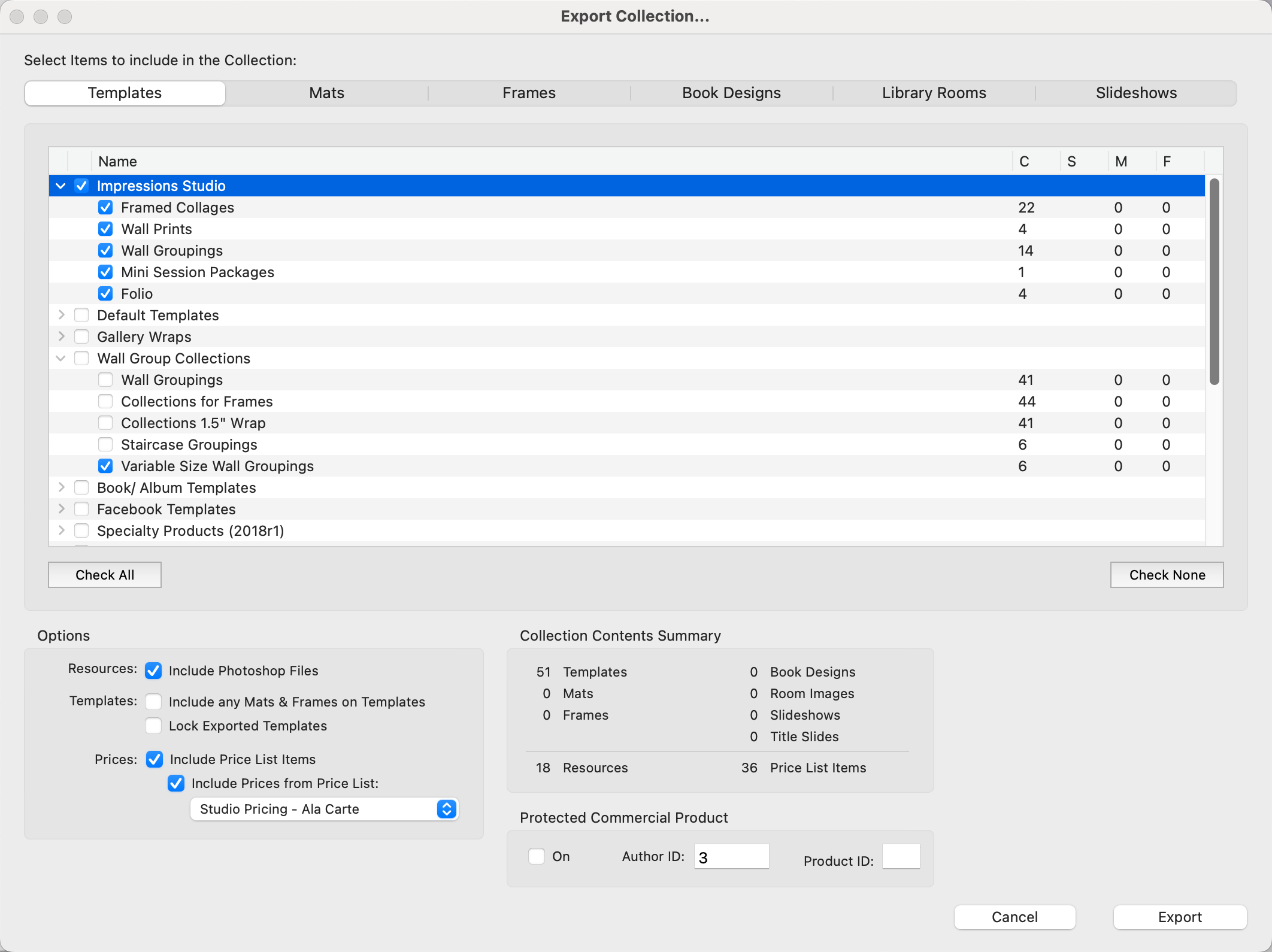Check the Gallery Wraps group checkbox
The height and width of the screenshot is (952, 1272).
(81, 337)
